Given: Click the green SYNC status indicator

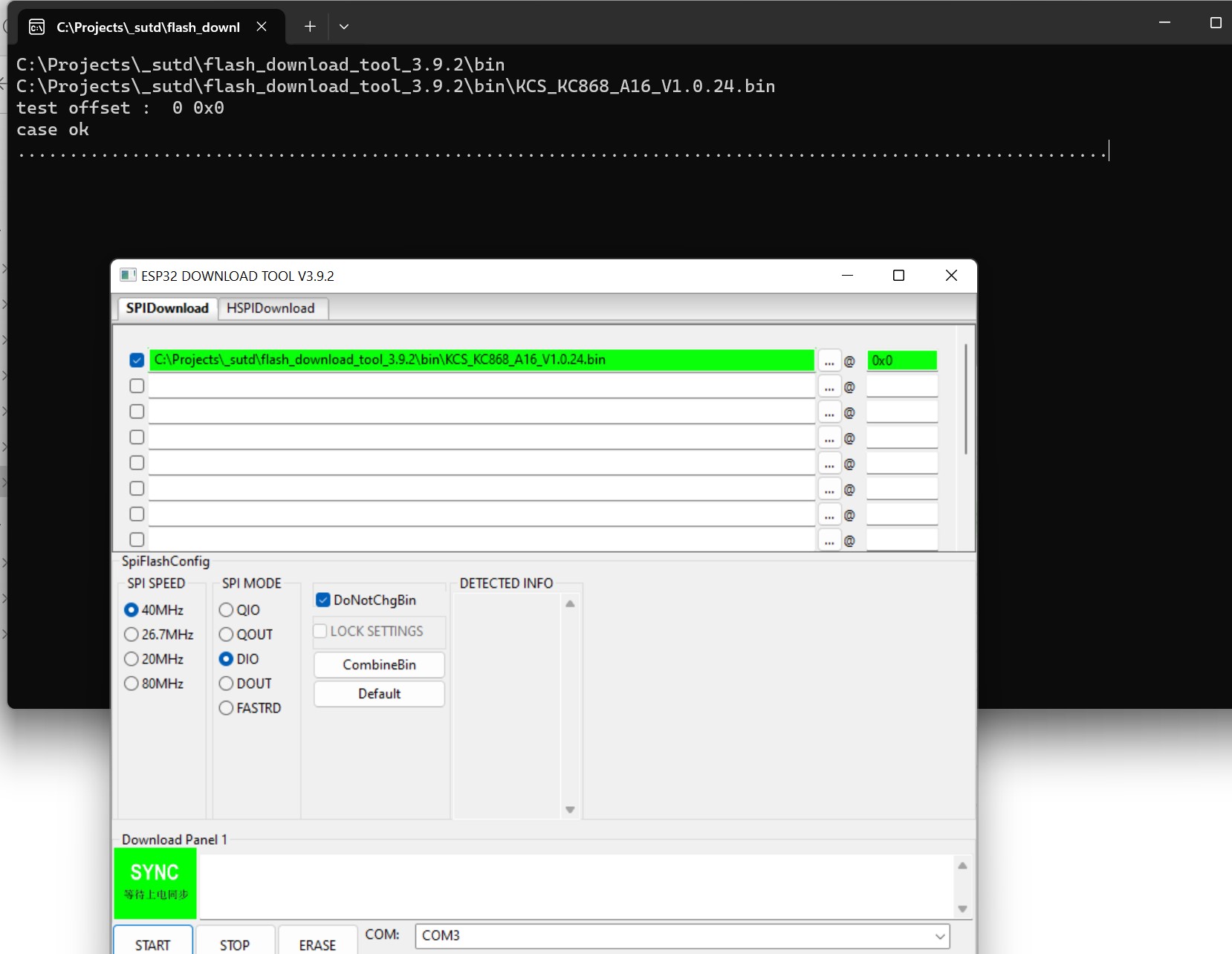Looking at the screenshot, I should 155,882.
